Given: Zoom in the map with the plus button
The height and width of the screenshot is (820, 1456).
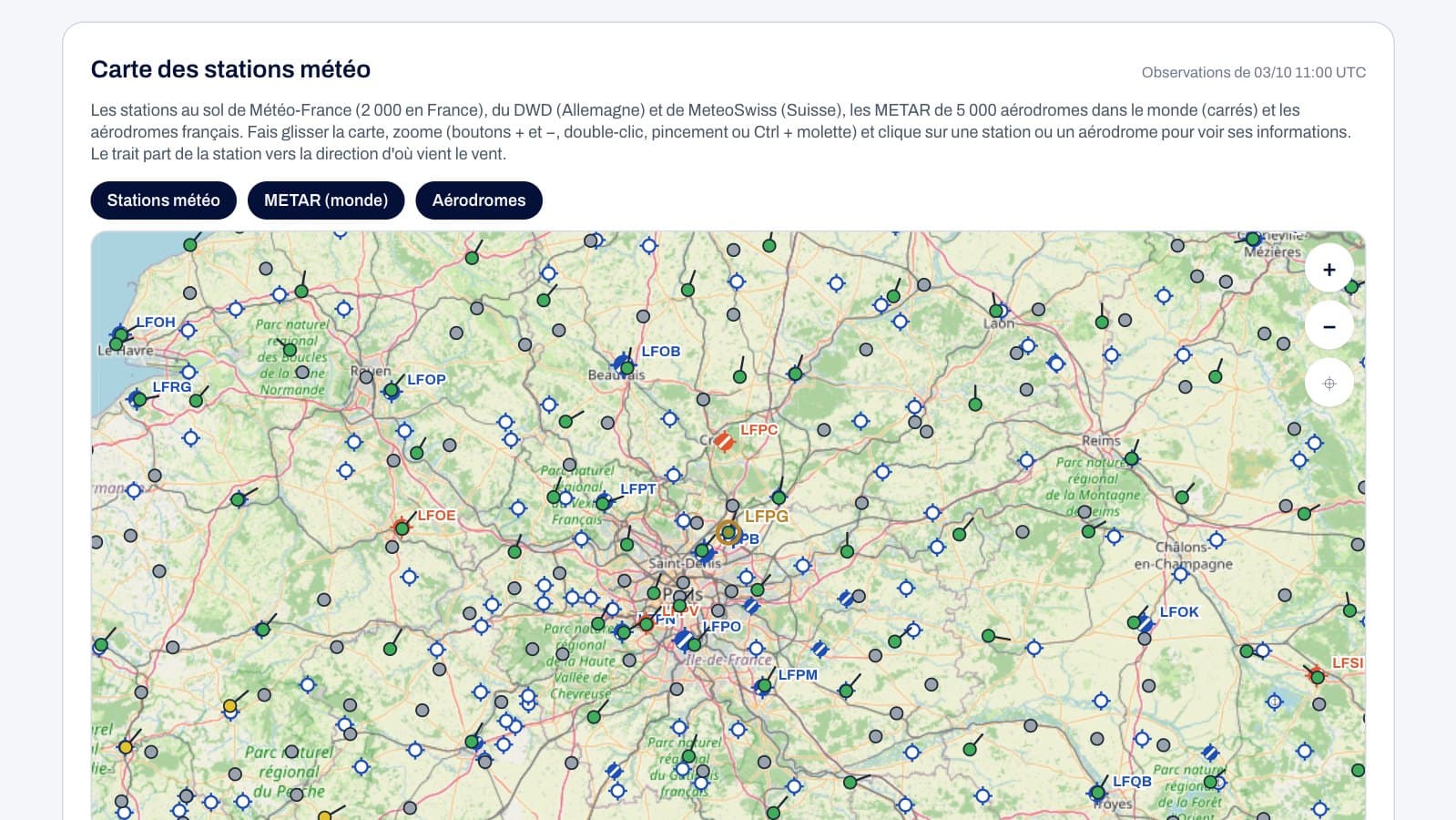Looking at the screenshot, I should point(1329,270).
